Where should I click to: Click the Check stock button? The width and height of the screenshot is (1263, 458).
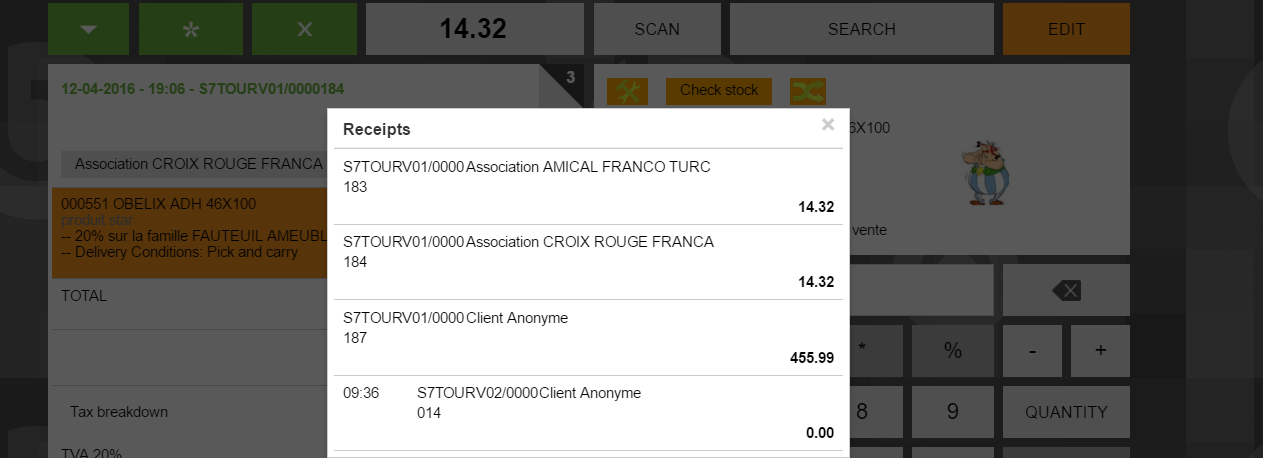tap(719, 91)
